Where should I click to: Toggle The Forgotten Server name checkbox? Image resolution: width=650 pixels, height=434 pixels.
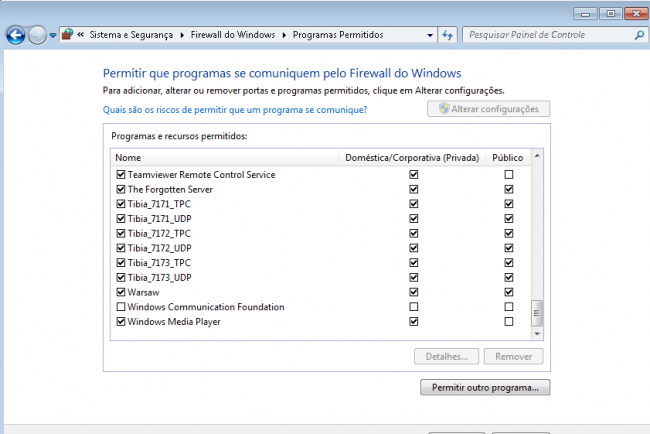click(121, 189)
